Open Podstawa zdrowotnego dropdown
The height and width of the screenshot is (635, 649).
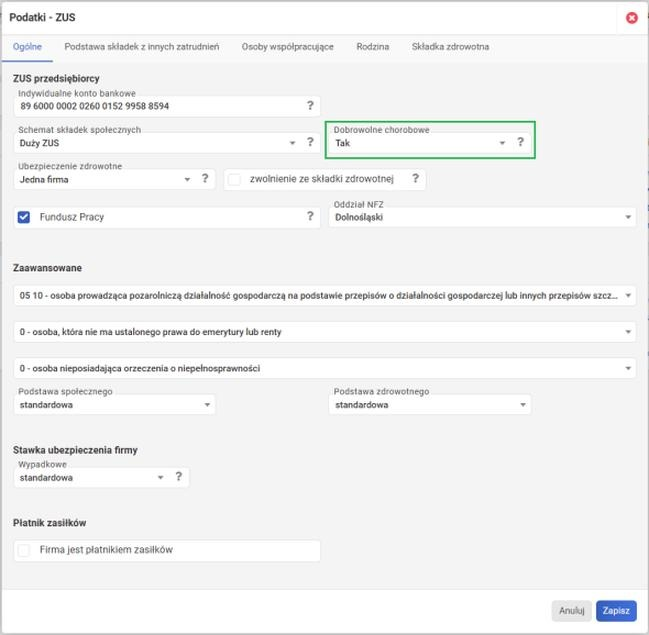coord(430,404)
